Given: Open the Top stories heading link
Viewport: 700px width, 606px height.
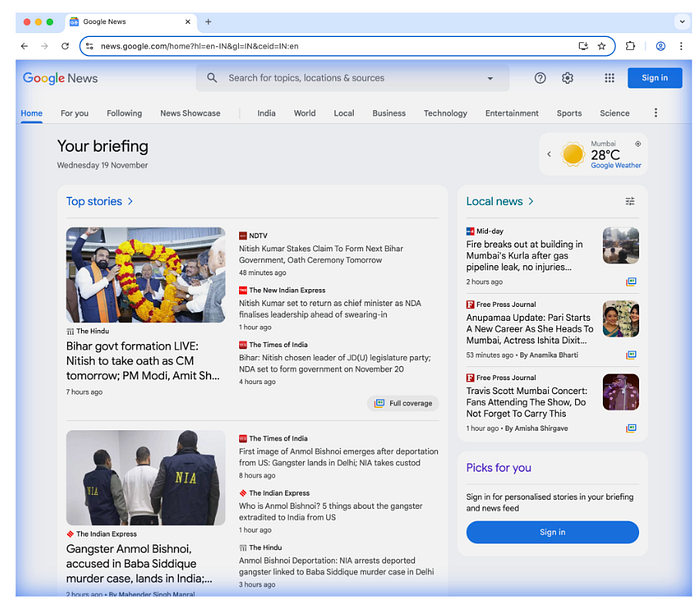Looking at the screenshot, I should (x=100, y=201).
